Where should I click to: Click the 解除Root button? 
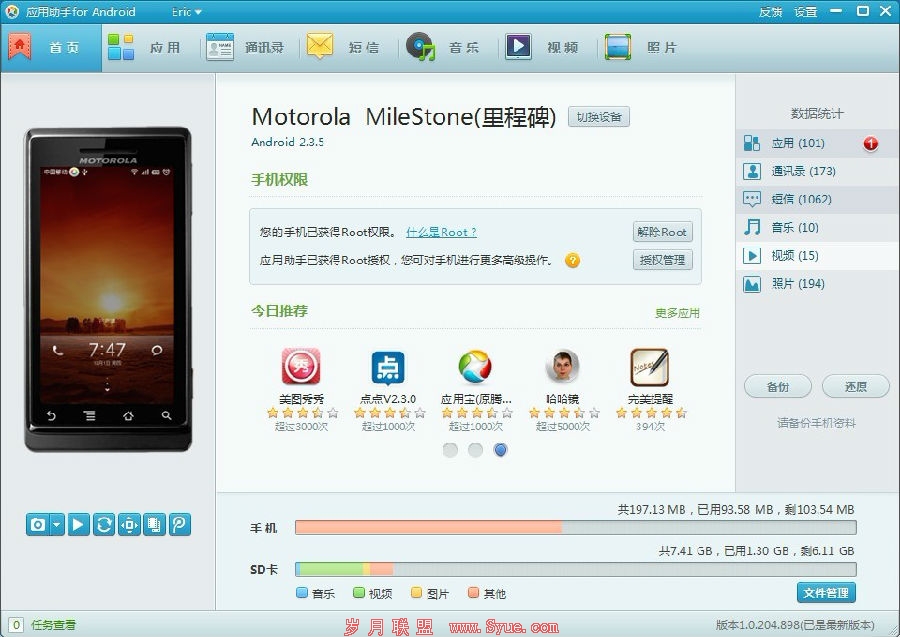[662, 232]
